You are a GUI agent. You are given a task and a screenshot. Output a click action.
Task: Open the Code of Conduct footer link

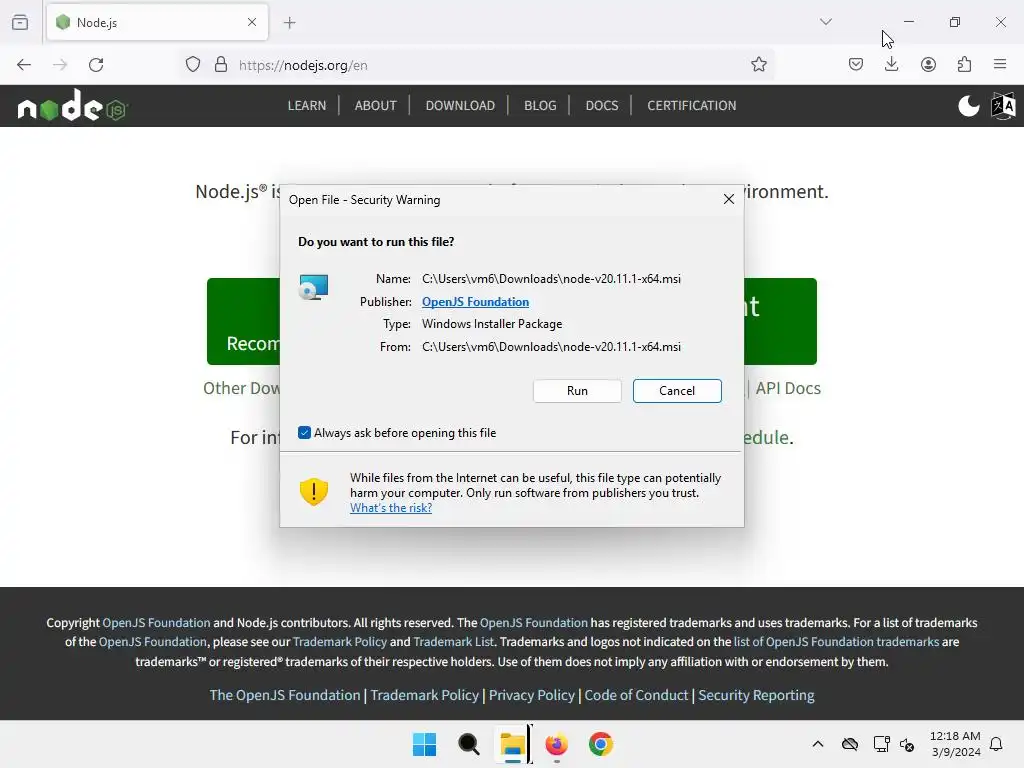(x=636, y=696)
